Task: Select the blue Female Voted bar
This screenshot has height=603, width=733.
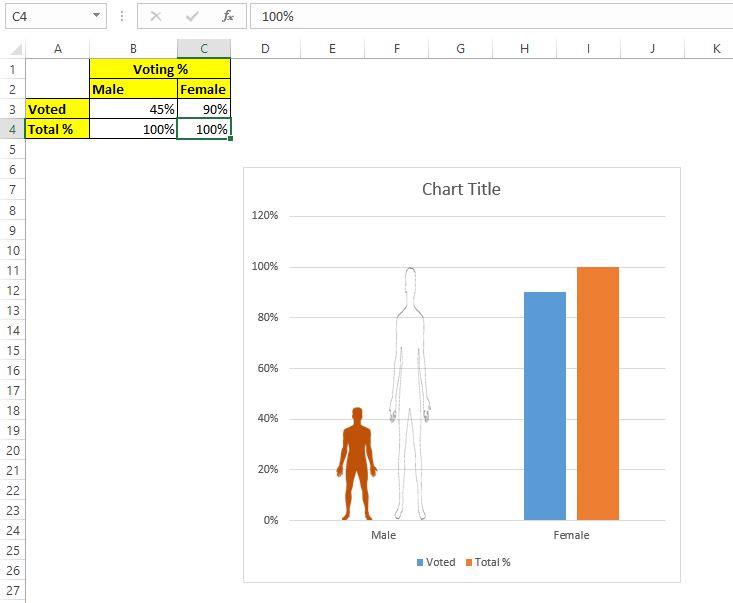Action: point(545,406)
